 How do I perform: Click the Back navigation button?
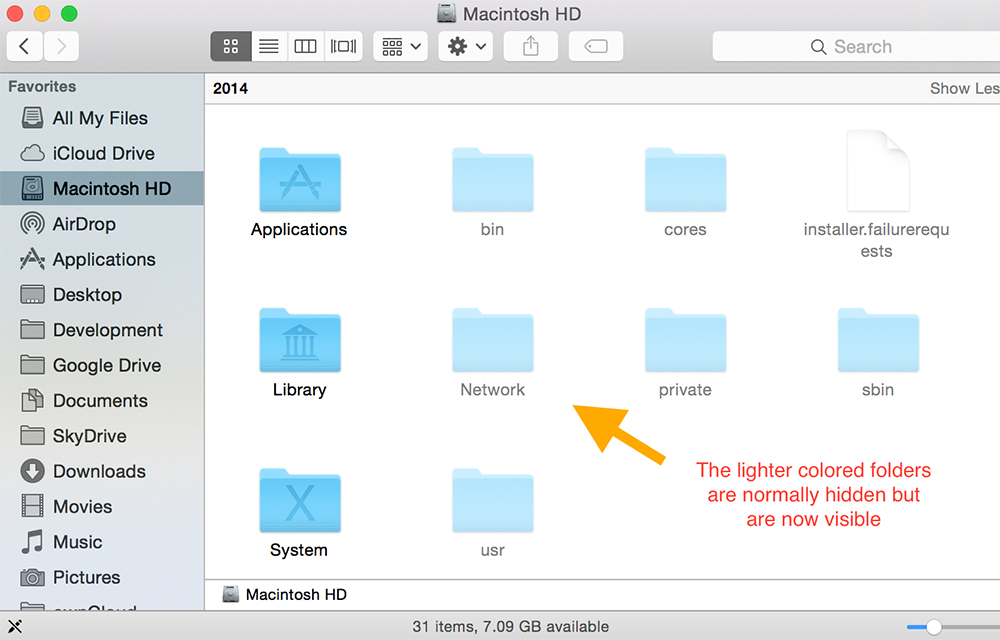click(x=24, y=46)
